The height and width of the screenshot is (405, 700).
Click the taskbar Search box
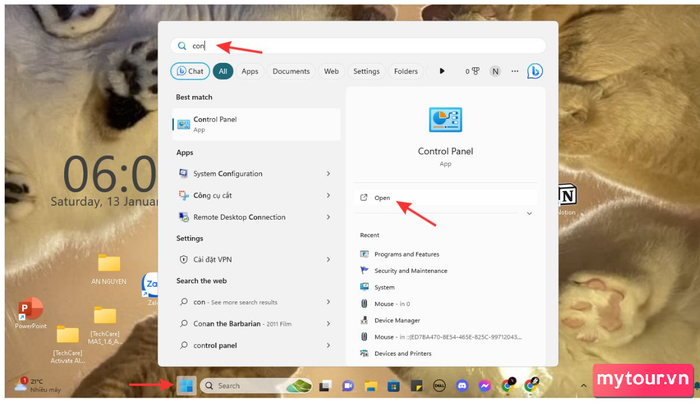point(256,386)
